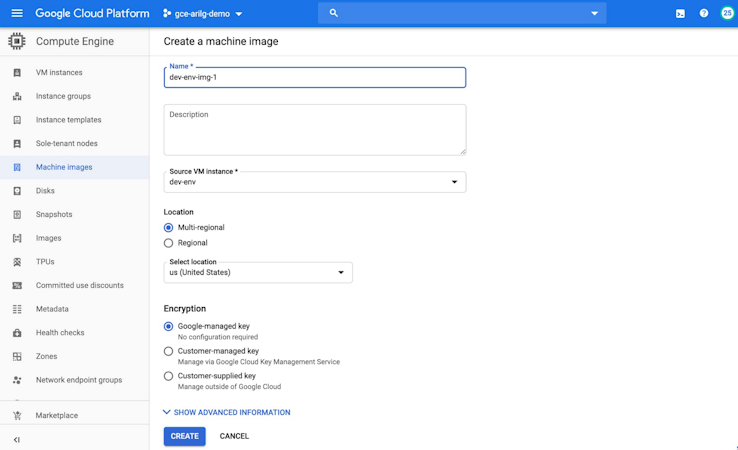Open the help question mark icon
Screen dimensions: 738x450
tap(704, 14)
